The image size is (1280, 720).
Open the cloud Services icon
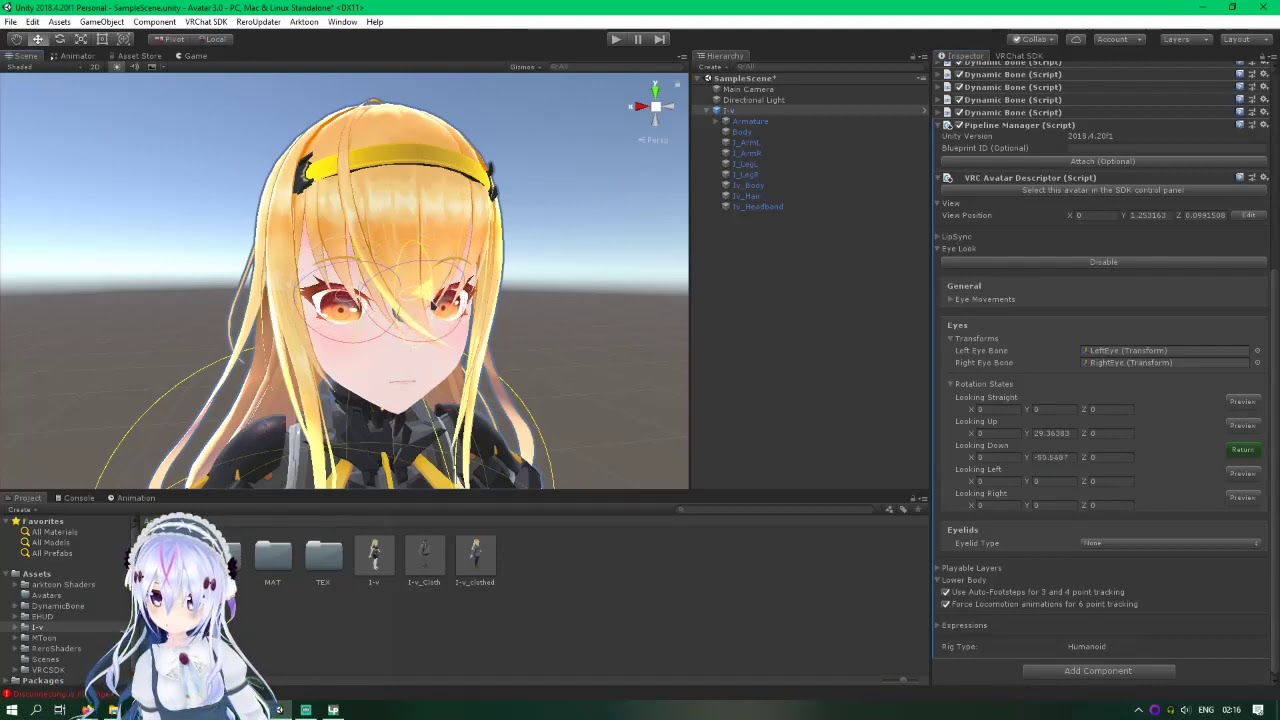(1076, 39)
